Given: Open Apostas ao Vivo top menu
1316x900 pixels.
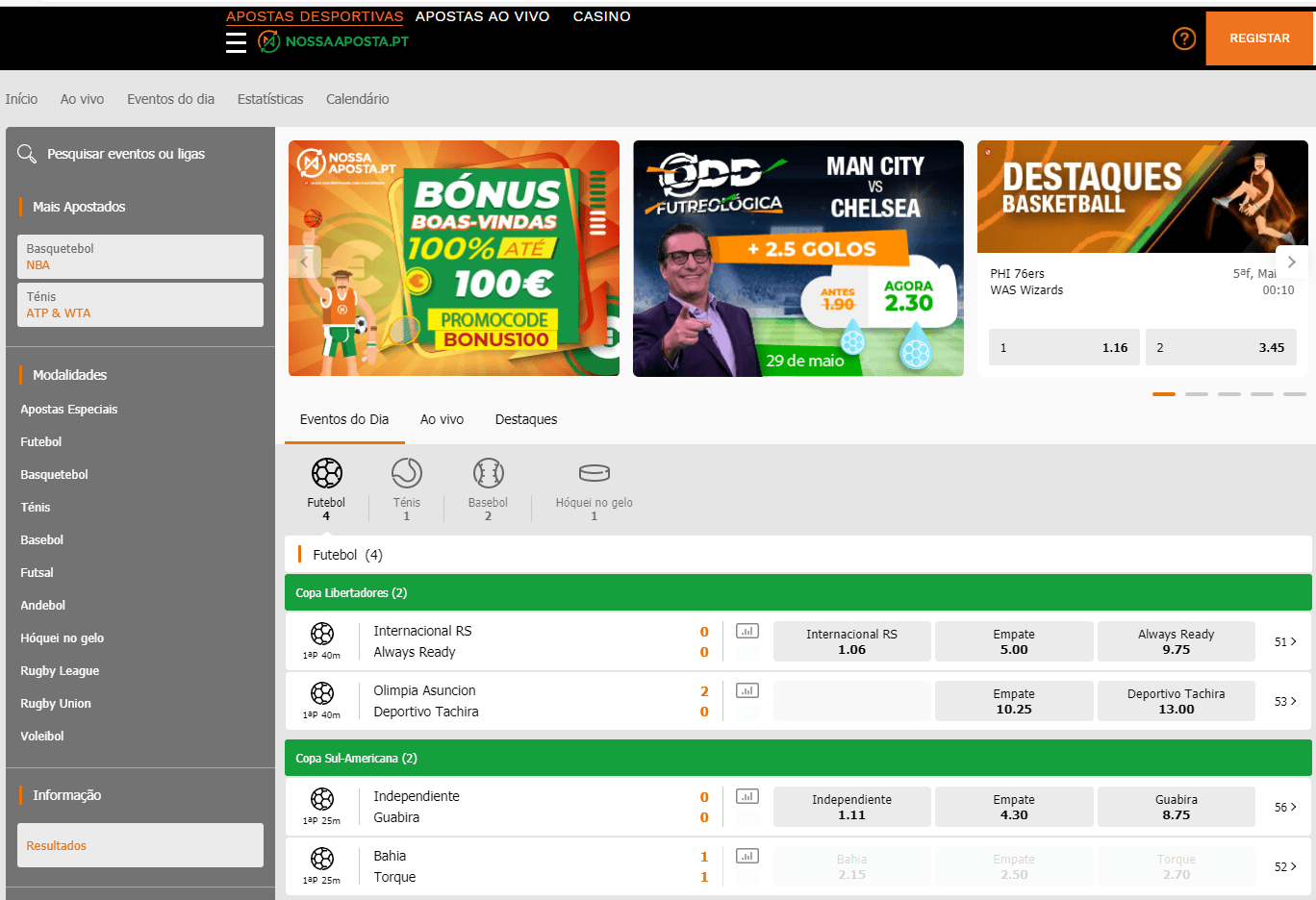Looking at the screenshot, I should [482, 16].
